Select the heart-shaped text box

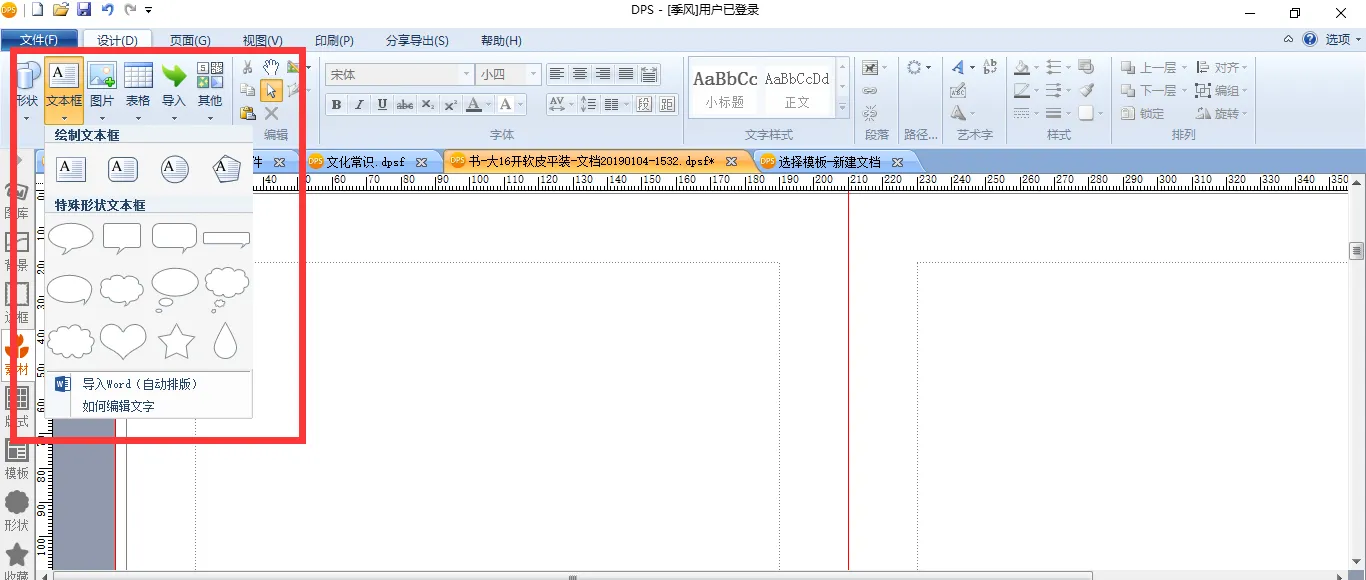coord(123,341)
